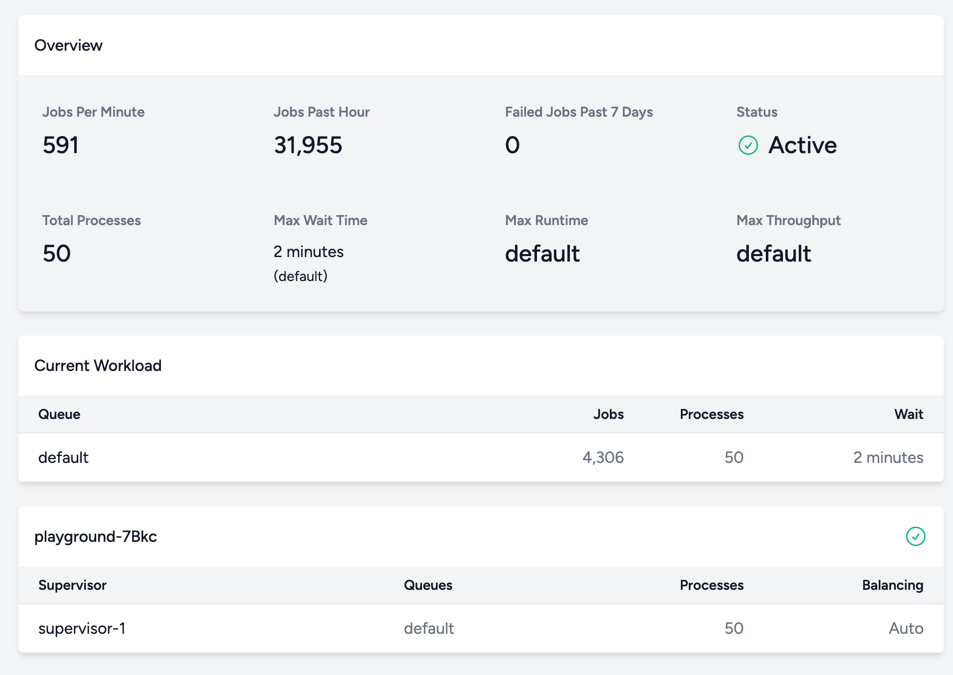This screenshot has height=675, width=953.
Task: Click the Auto balancing value
Action: point(906,628)
